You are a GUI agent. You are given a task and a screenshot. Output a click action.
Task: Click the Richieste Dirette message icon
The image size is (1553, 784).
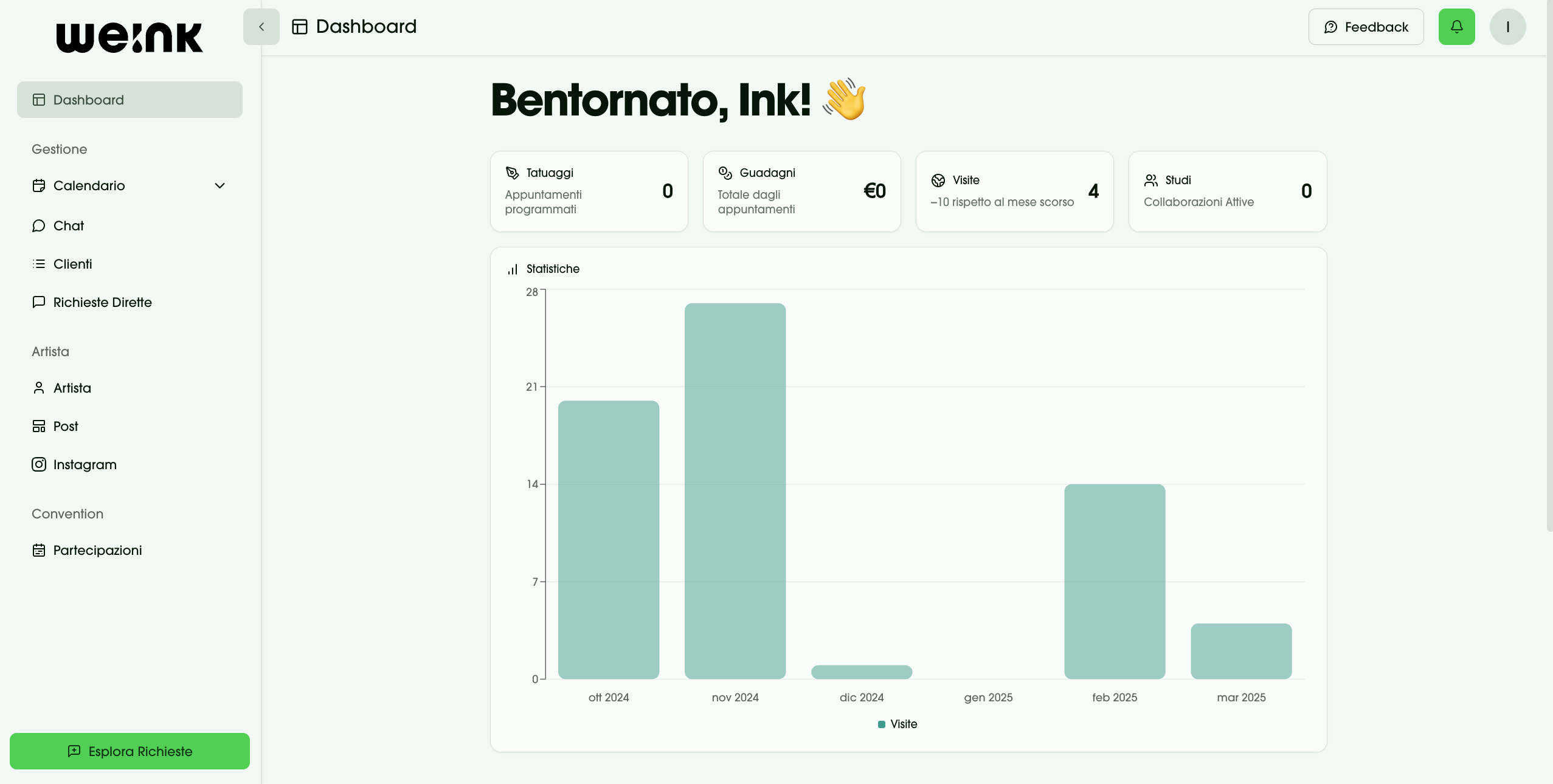39,302
